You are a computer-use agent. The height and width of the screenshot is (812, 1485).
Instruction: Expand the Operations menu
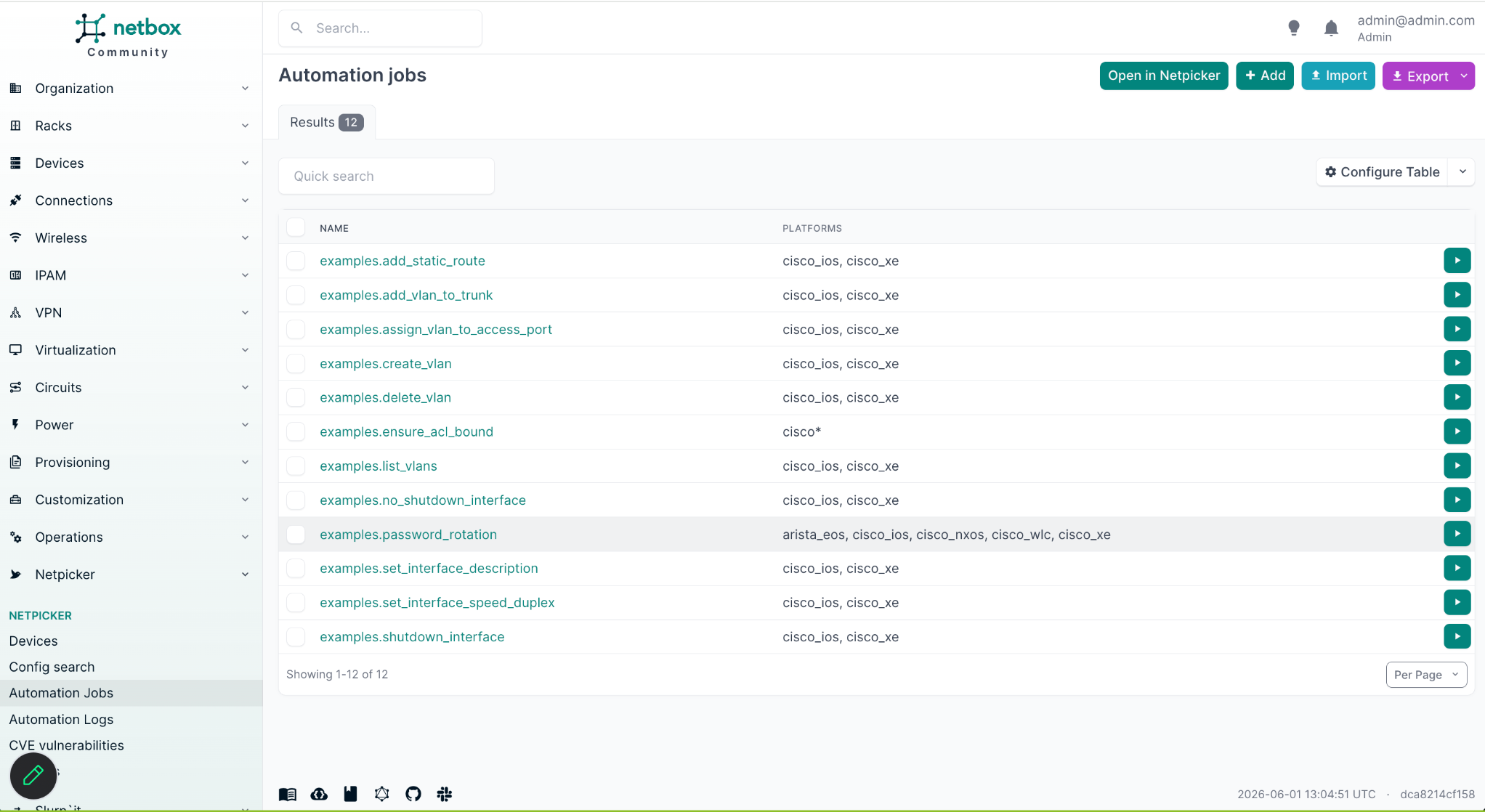point(131,537)
